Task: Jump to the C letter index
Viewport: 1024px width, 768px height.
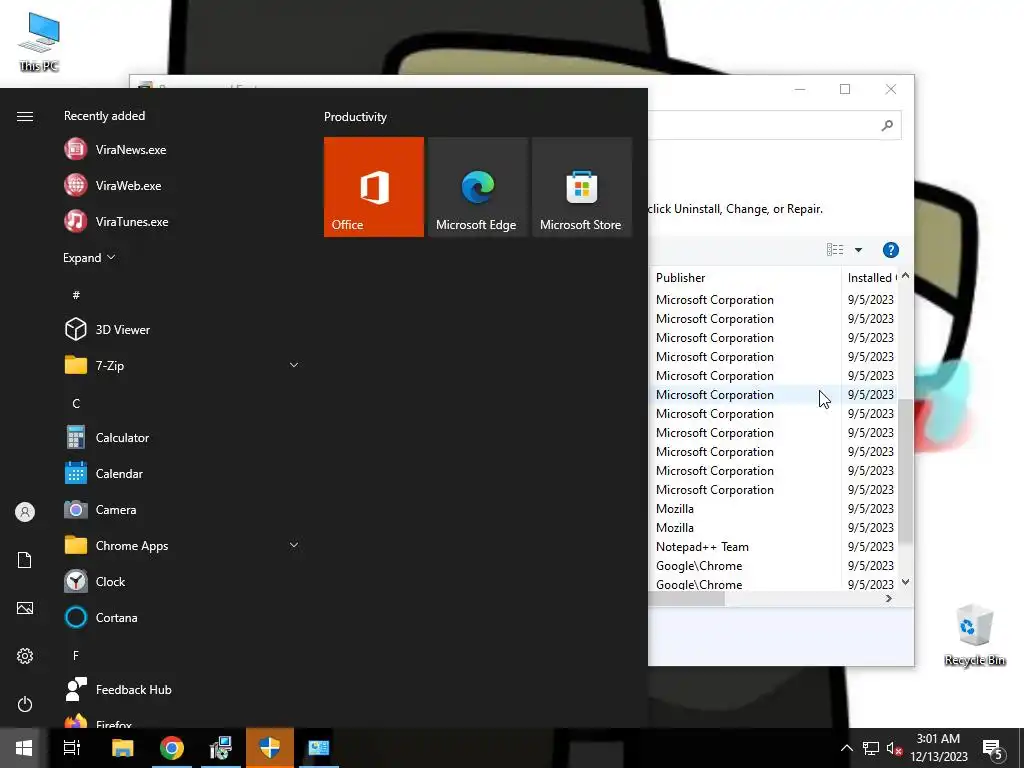Action: [x=76, y=404]
